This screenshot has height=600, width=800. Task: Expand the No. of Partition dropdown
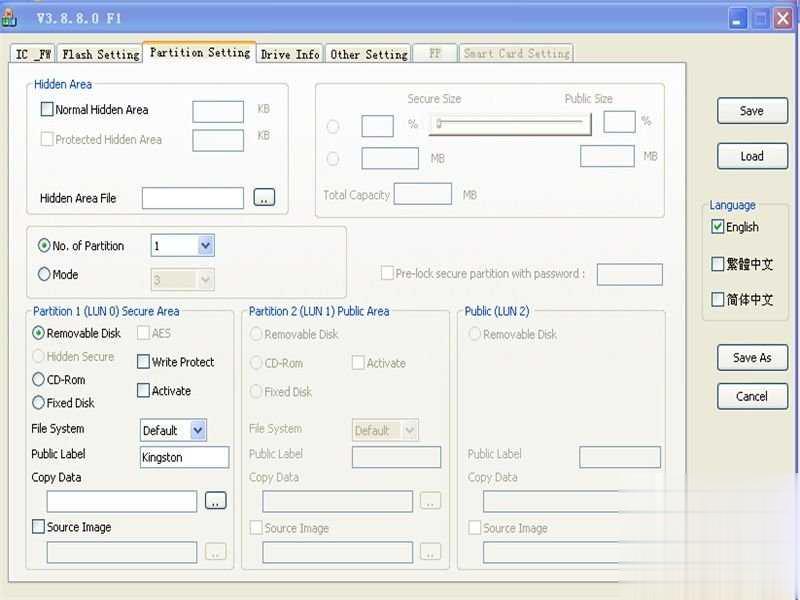[x=206, y=245]
